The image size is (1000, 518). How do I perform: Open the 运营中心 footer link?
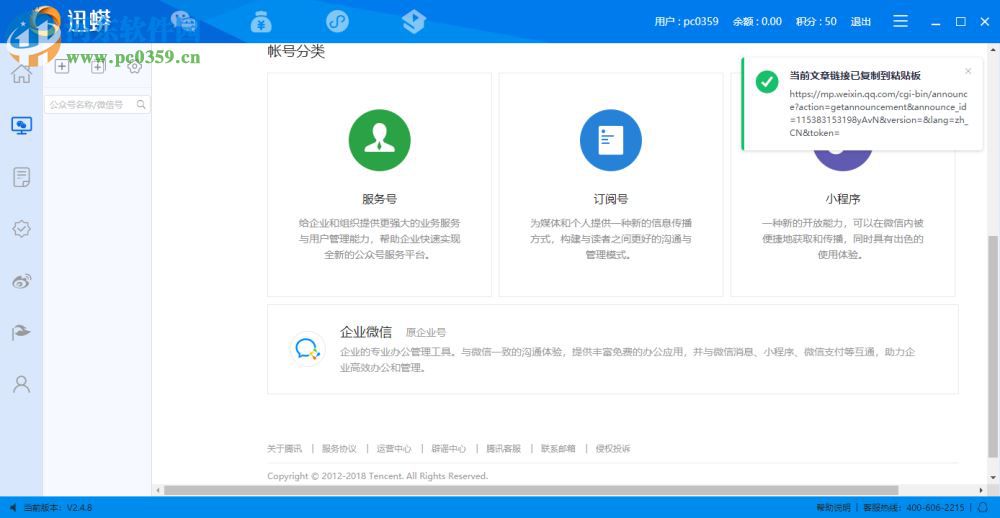pyautogui.click(x=394, y=448)
